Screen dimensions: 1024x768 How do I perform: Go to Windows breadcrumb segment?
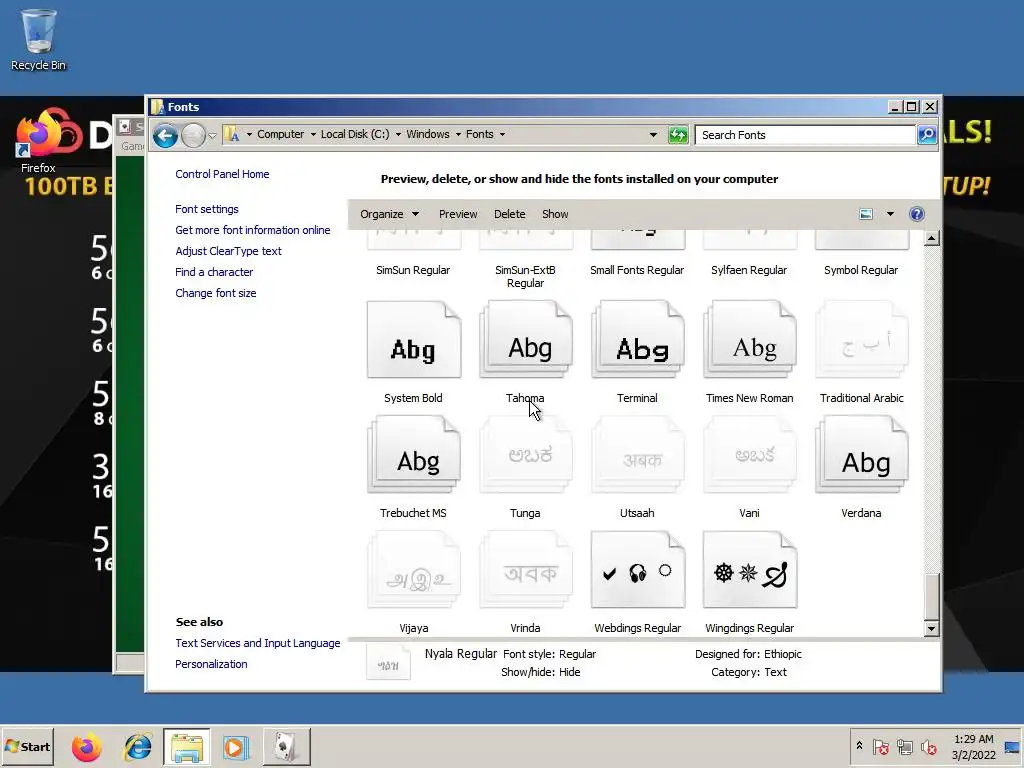point(428,135)
